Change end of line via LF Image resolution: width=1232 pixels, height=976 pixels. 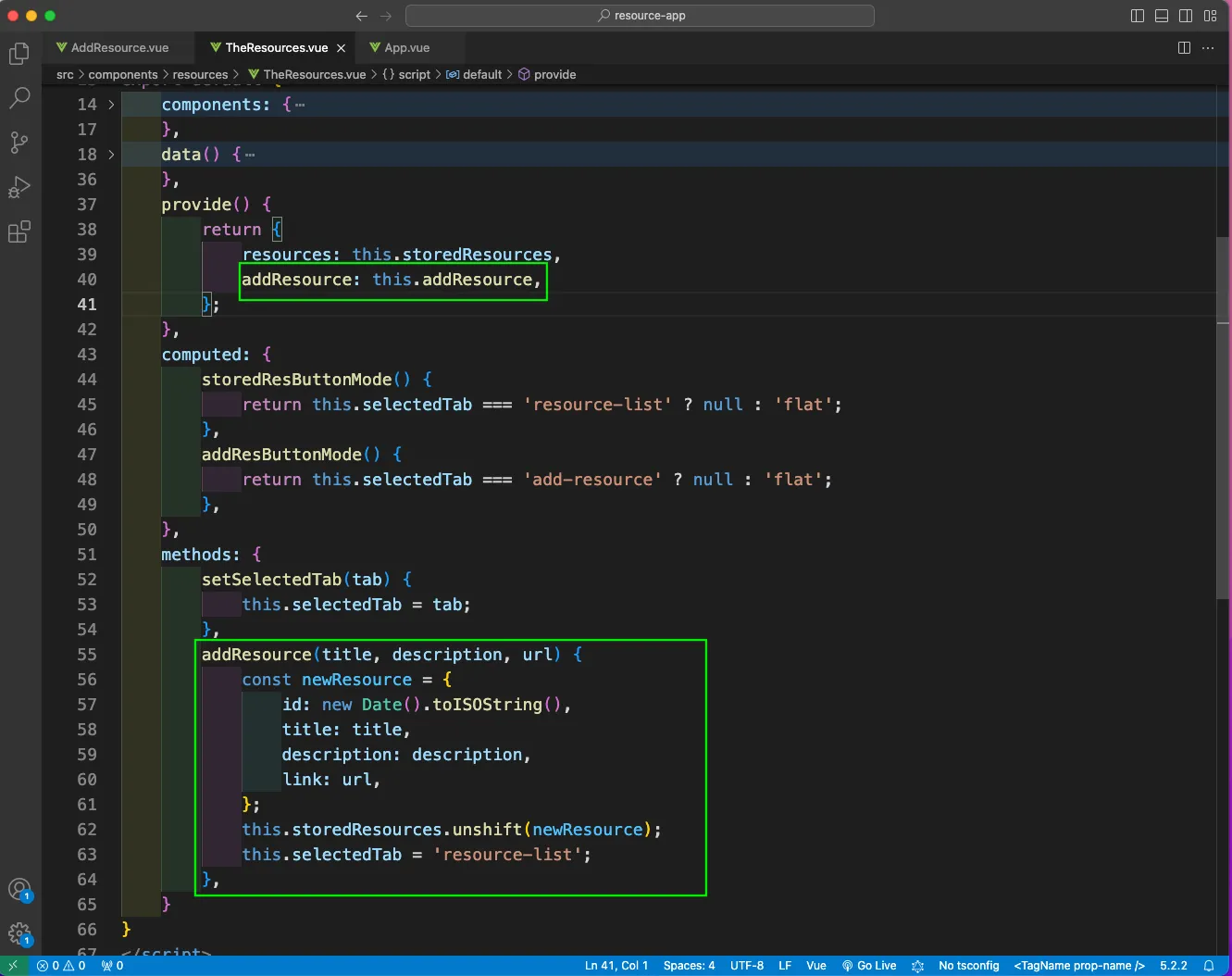click(x=785, y=966)
